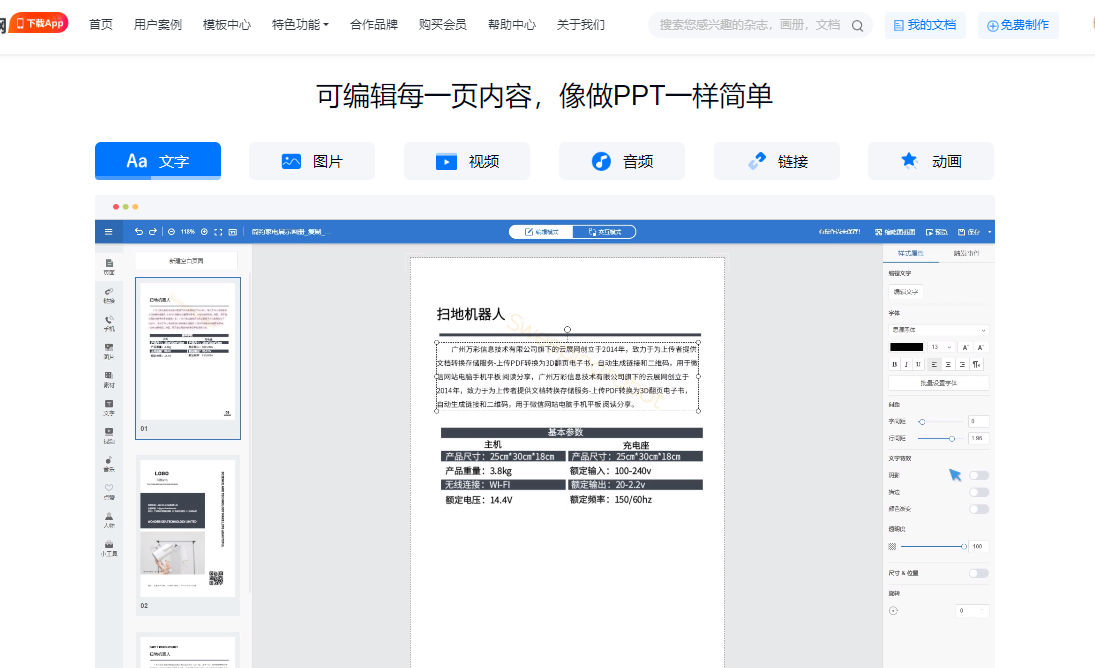This screenshot has width=1095, height=668.
Task: Open the 思源黑体 font family dropdown
Action: [936, 329]
